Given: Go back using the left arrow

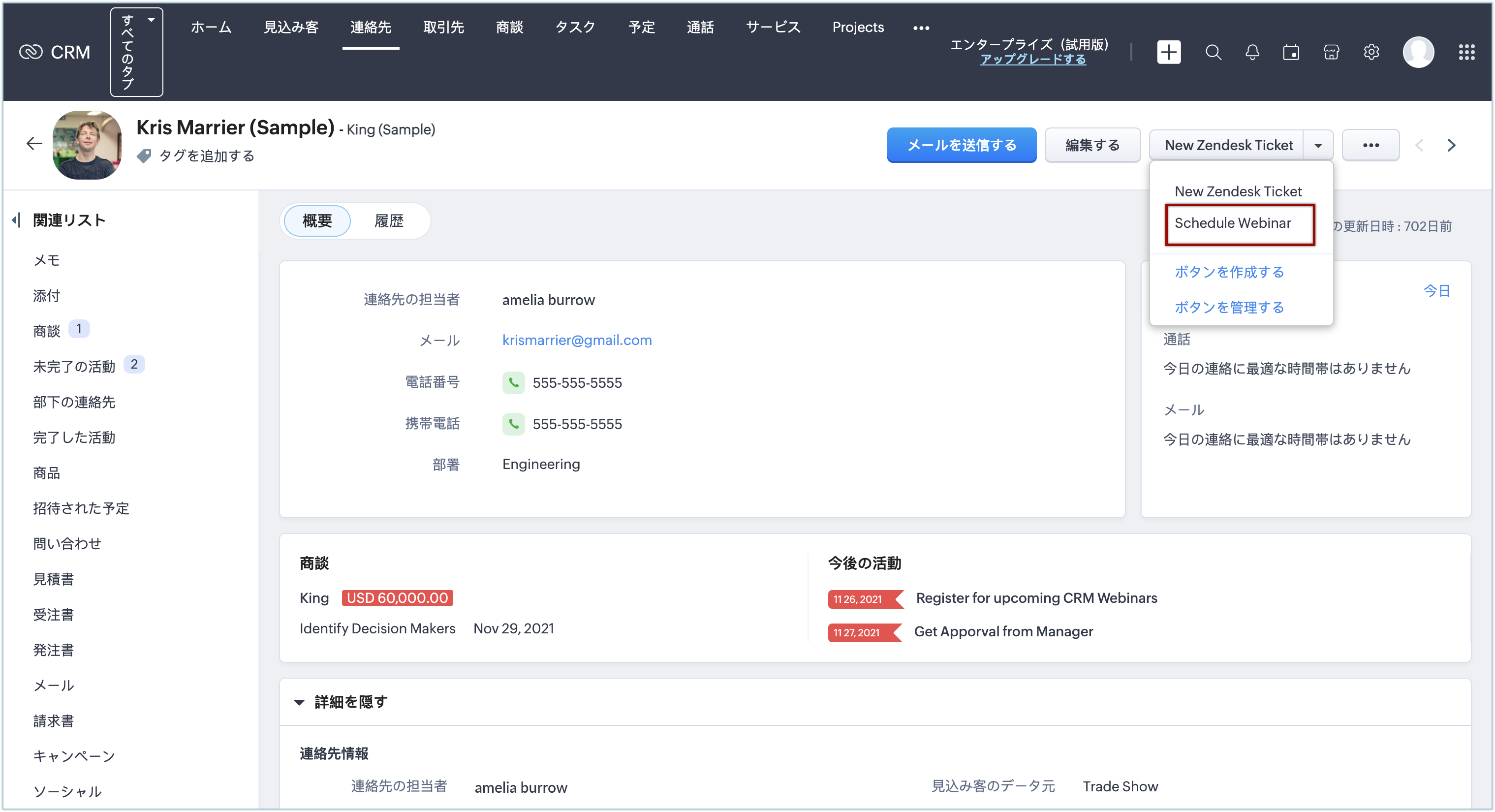Looking at the screenshot, I should [34, 143].
